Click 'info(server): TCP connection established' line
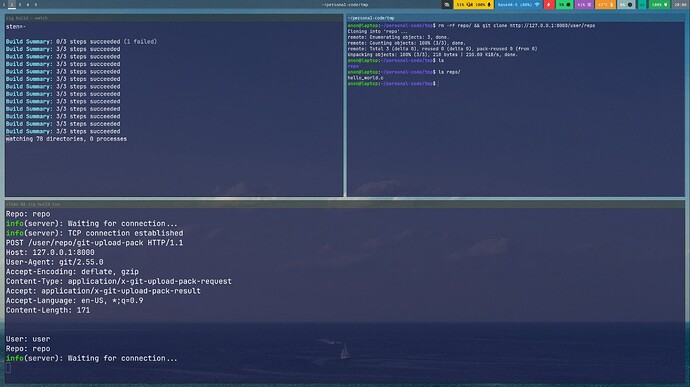Screen dimensions: 690x387 click(x=94, y=233)
